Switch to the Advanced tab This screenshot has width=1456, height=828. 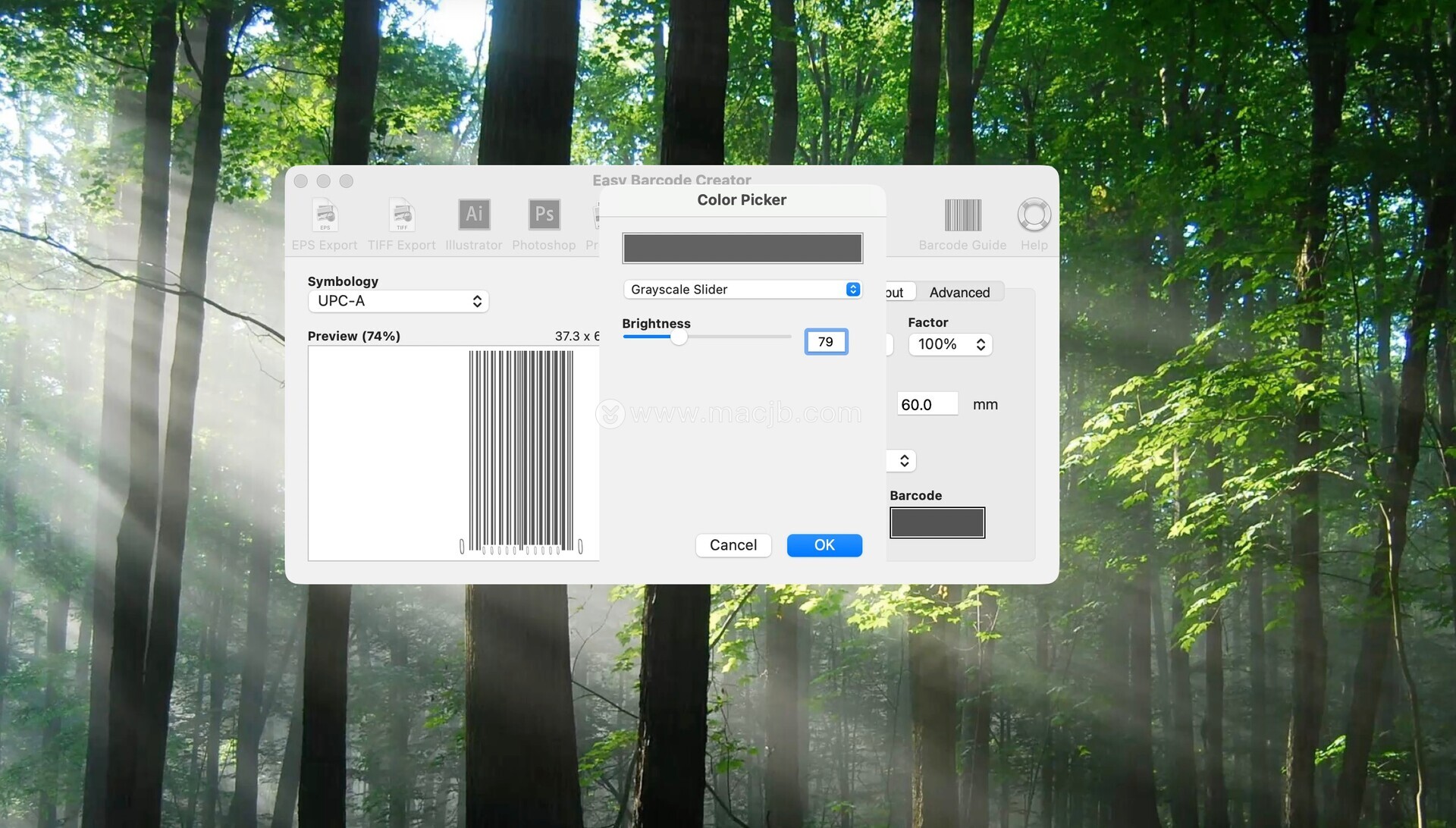tap(959, 293)
